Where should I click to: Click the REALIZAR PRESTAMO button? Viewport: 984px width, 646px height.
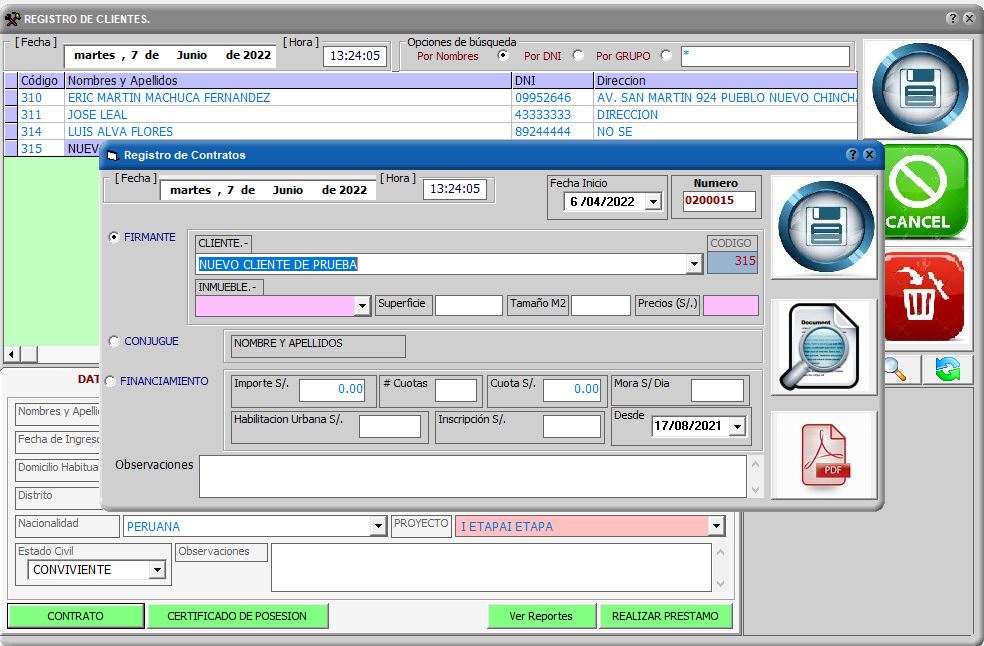[x=665, y=616]
